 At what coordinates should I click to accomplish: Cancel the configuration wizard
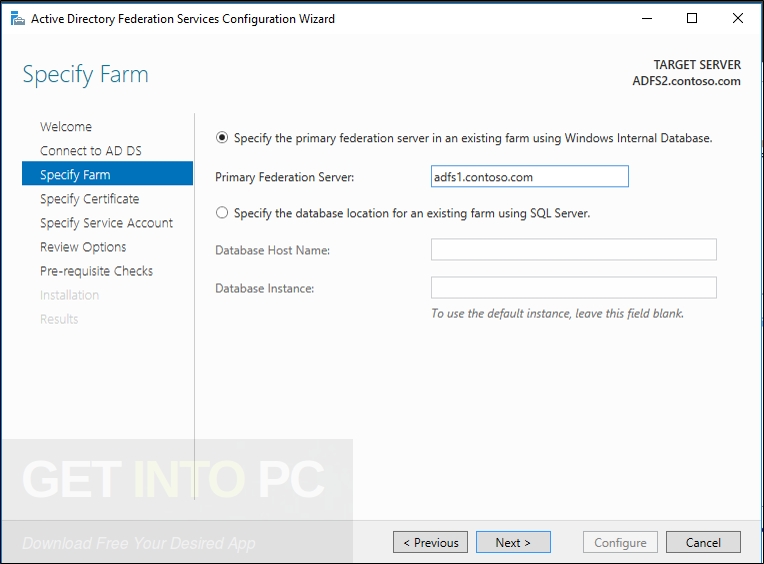coord(703,542)
